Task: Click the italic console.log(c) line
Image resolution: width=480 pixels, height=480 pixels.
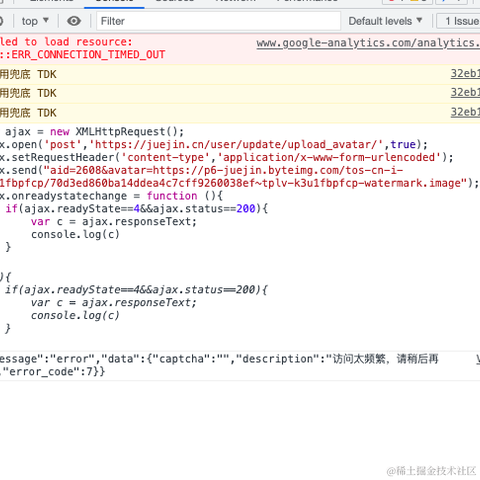Action: tap(75, 315)
